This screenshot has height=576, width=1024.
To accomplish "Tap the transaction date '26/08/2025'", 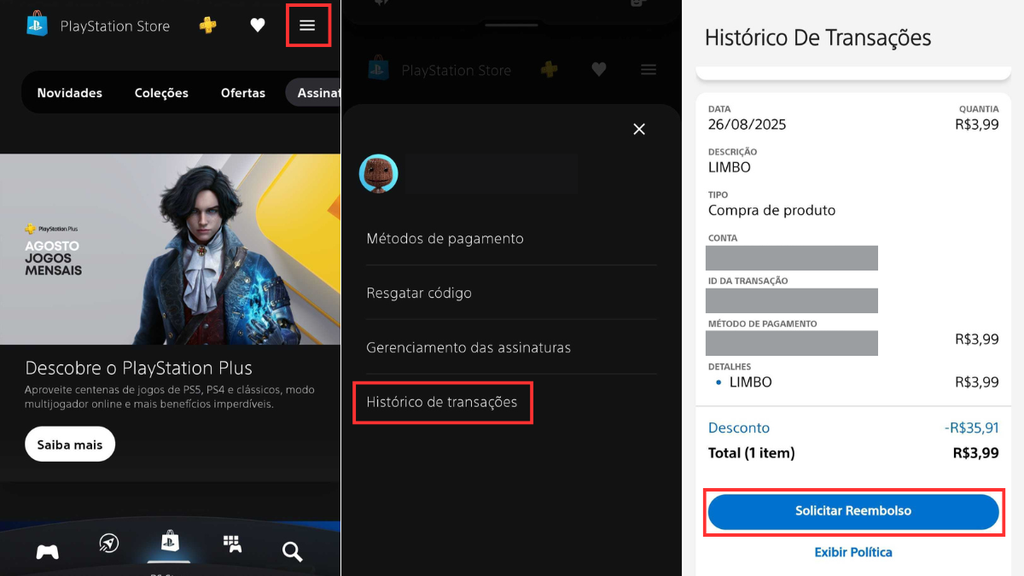I will pos(747,125).
